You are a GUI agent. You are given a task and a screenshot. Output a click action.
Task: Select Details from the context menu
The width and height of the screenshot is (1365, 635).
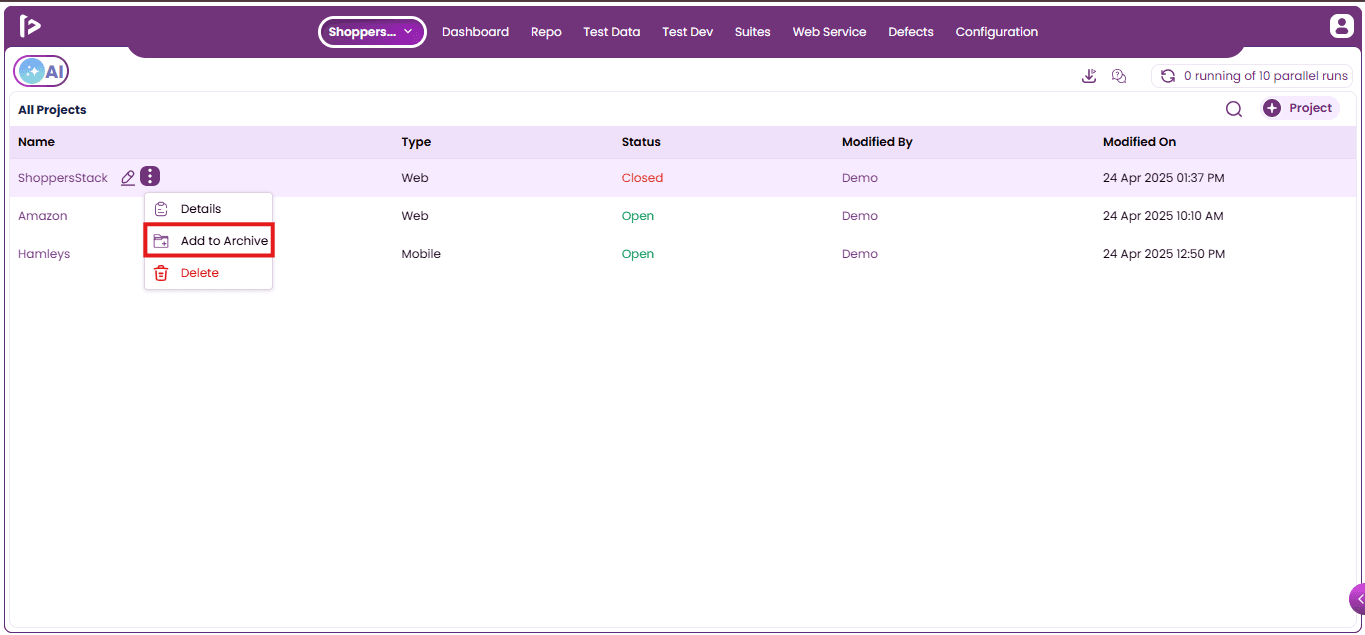pos(208,209)
